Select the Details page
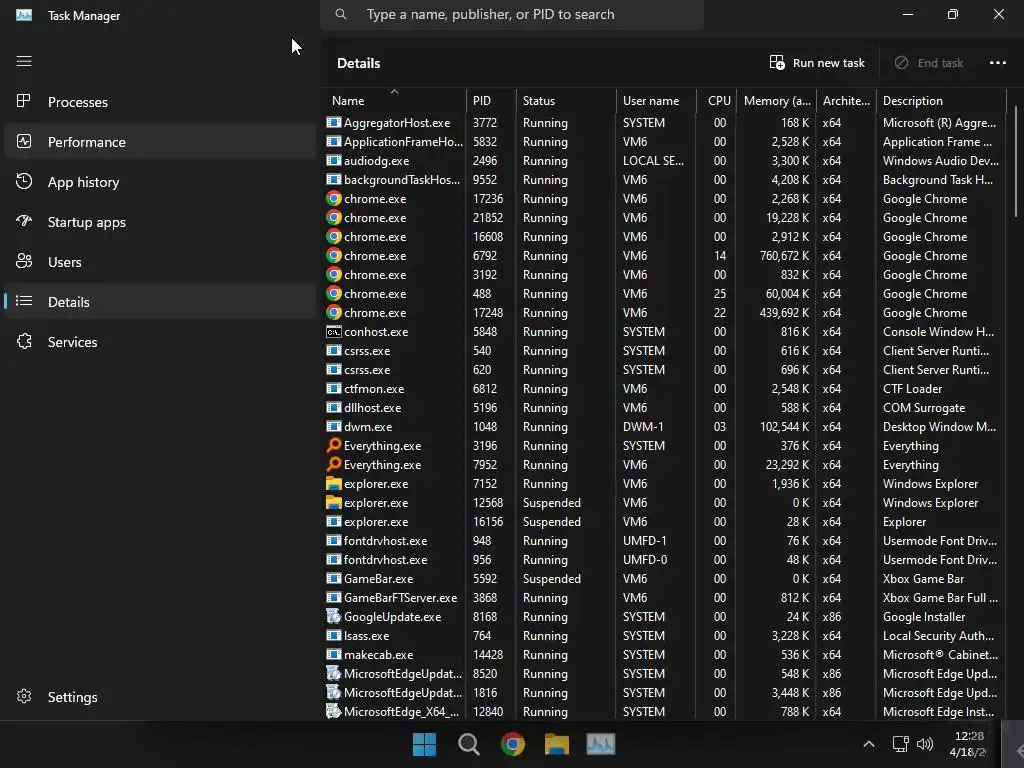1024x768 pixels. 160,301
